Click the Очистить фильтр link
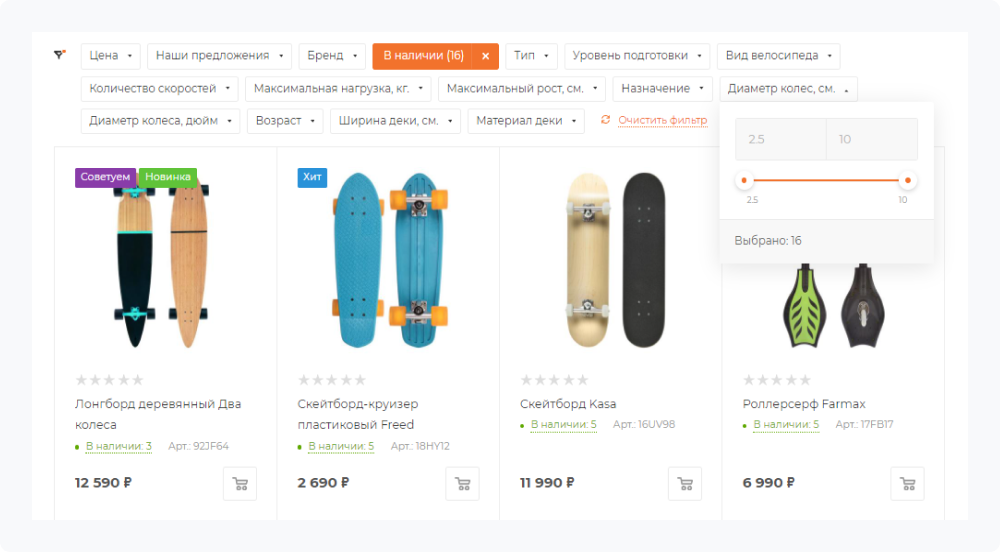The image size is (1000, 552). pyautogui.click(x=662, y=120)
